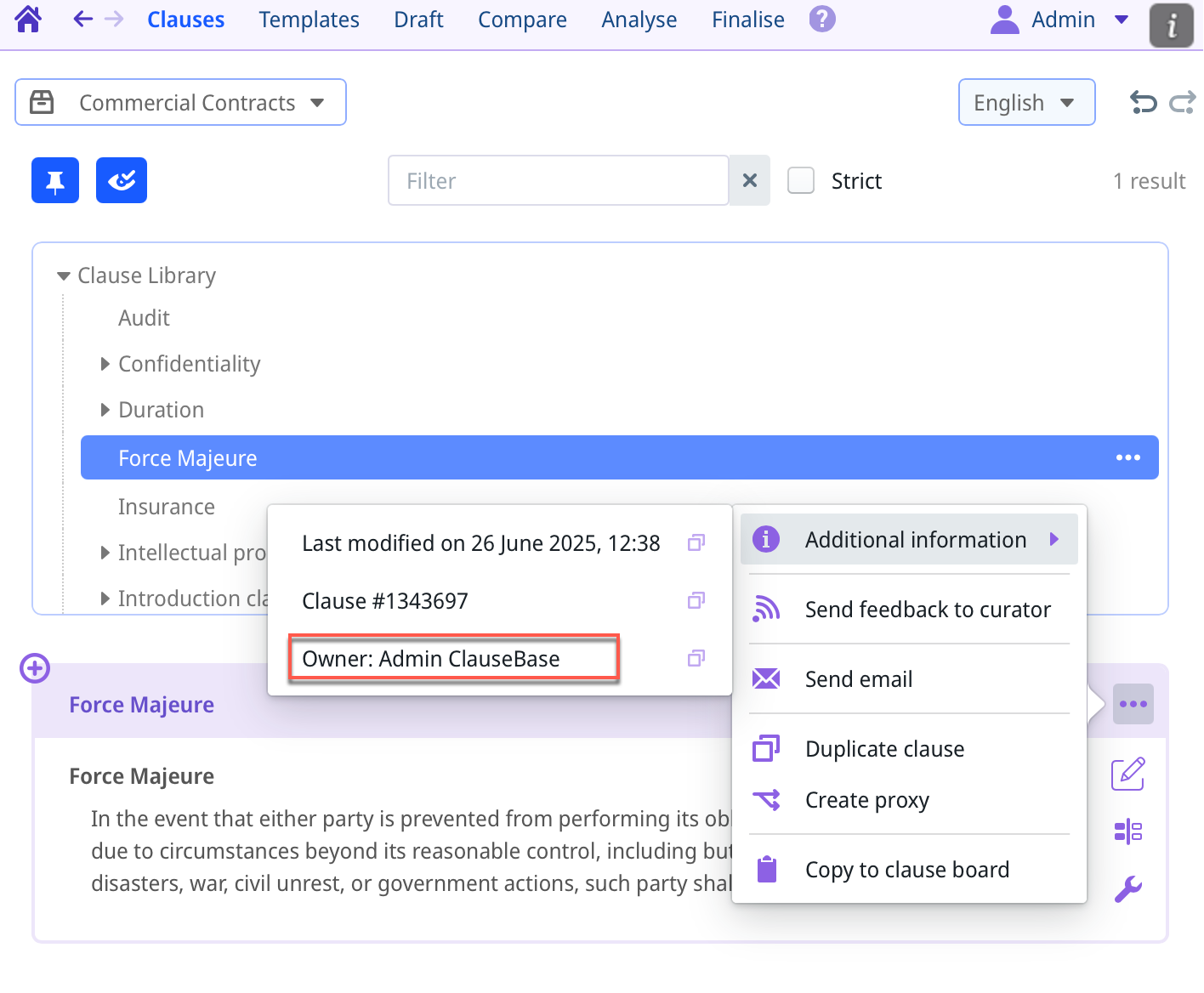Screen dimensions: 1204x993
Task: Open the English language dropdown
Action: pos(1025,103)
